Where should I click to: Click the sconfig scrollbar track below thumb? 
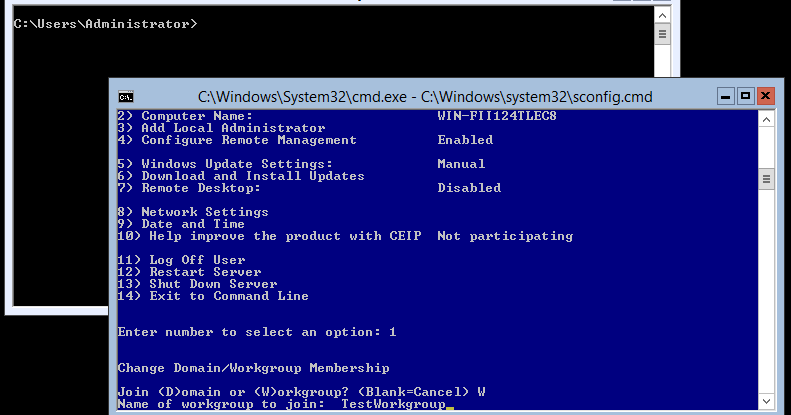[766, 300]
